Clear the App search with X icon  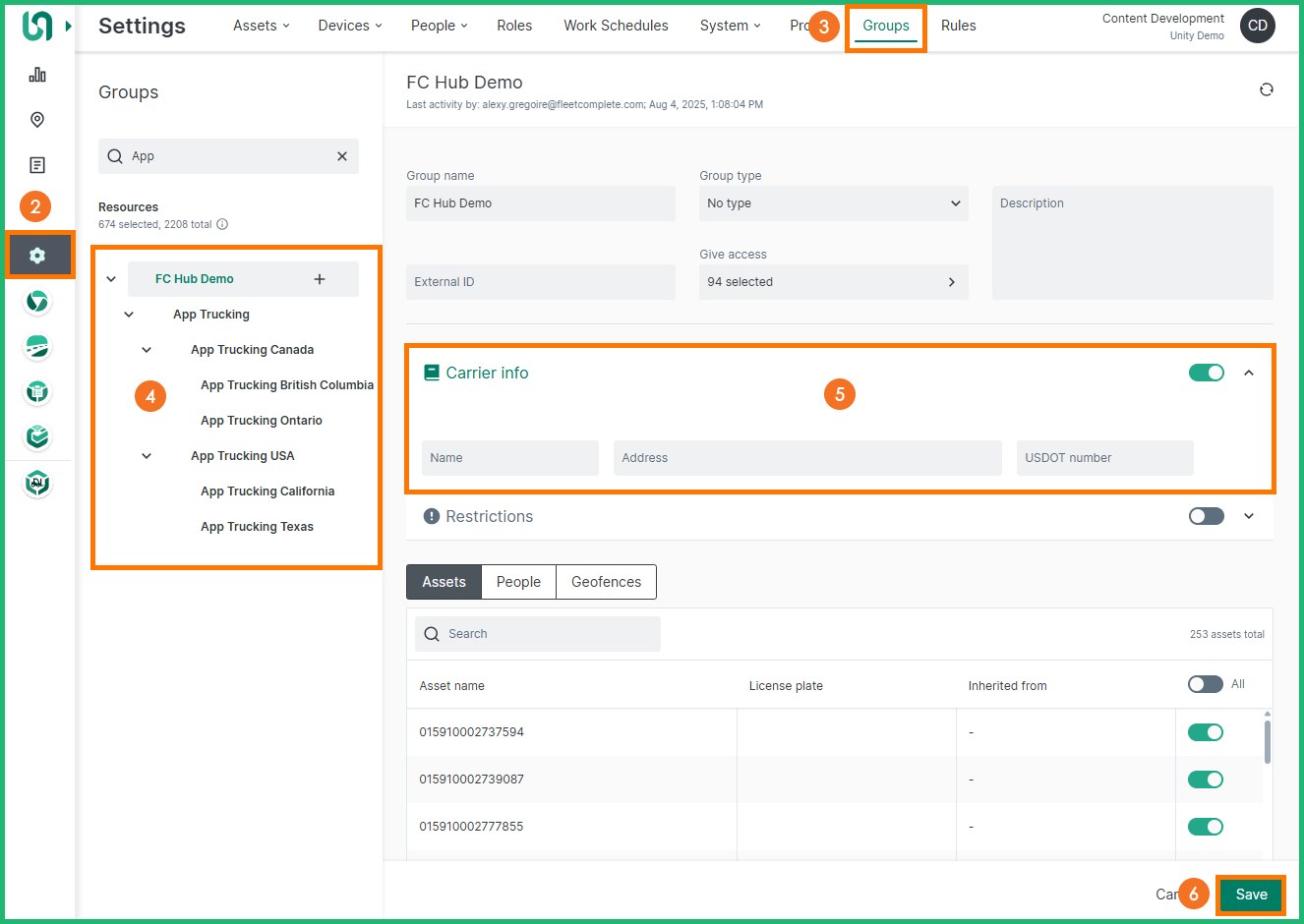point(342,156)
